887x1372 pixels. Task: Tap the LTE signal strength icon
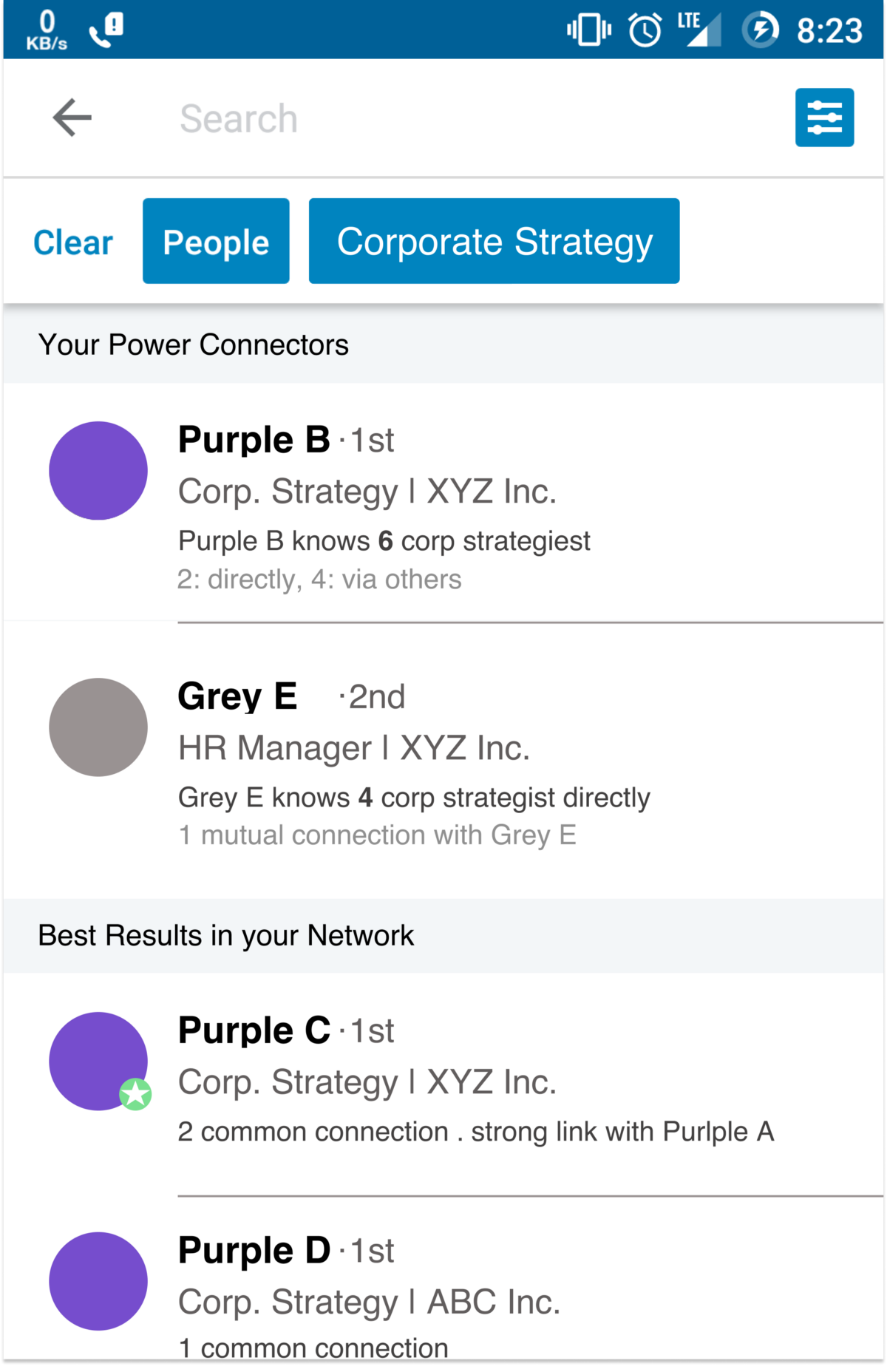[x=699, y=30]
